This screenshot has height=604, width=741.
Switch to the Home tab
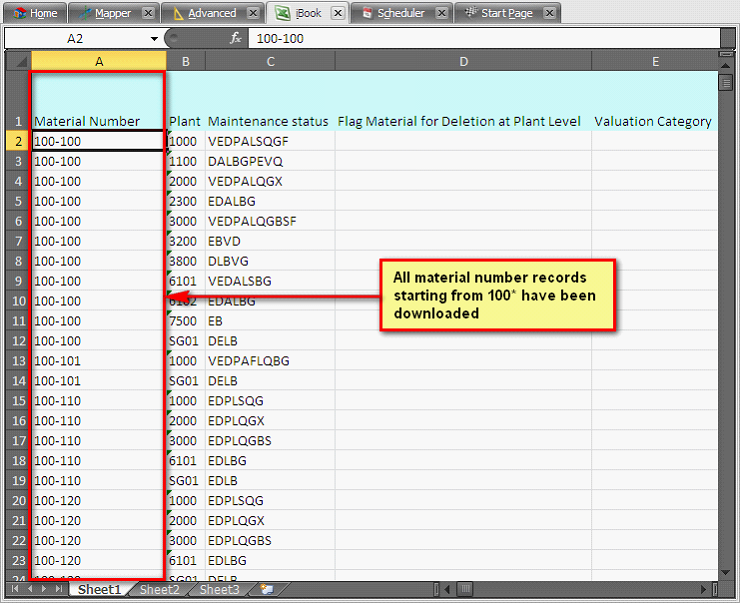point(36,13)
